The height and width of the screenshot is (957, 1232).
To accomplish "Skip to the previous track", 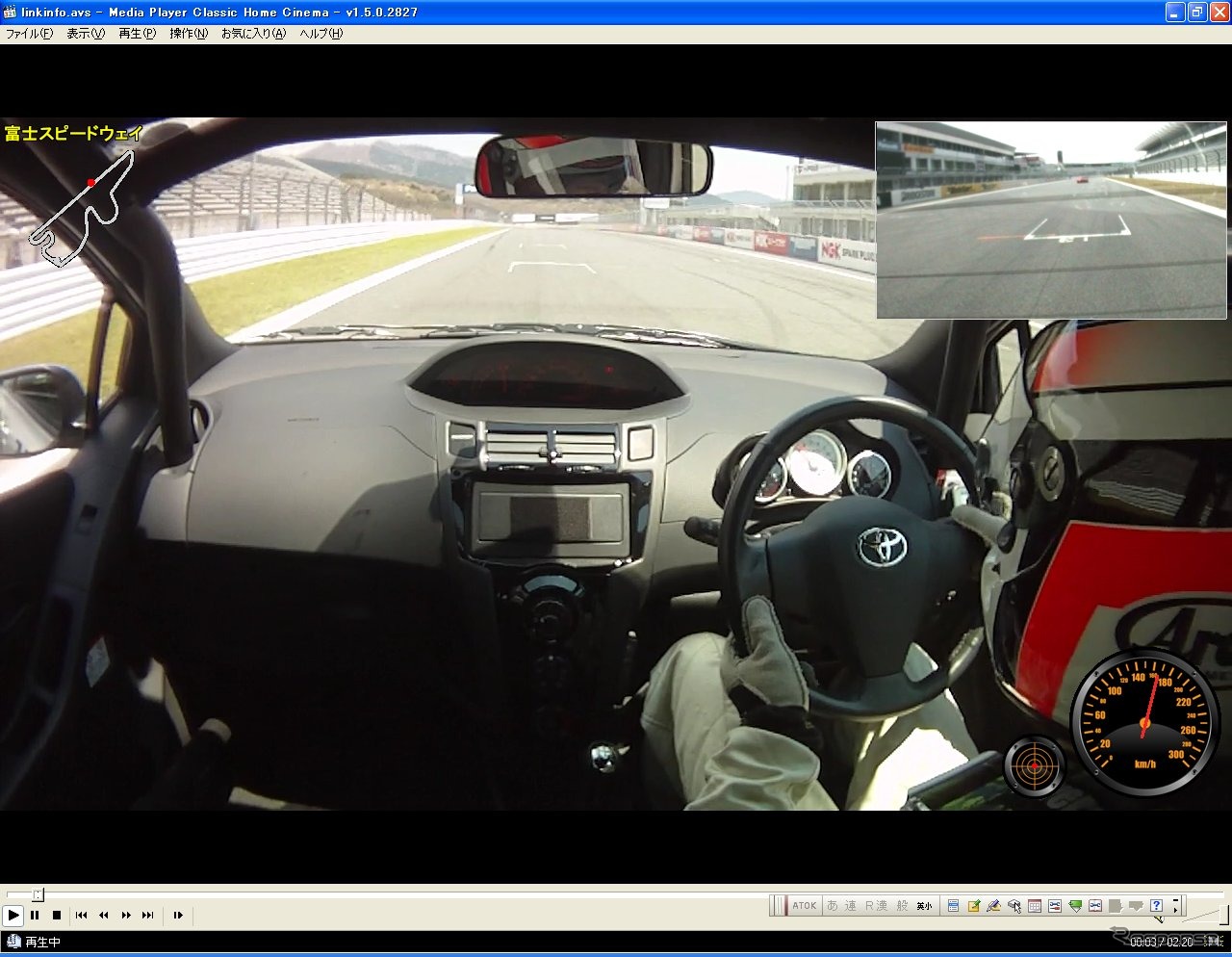I will [81, 916].
